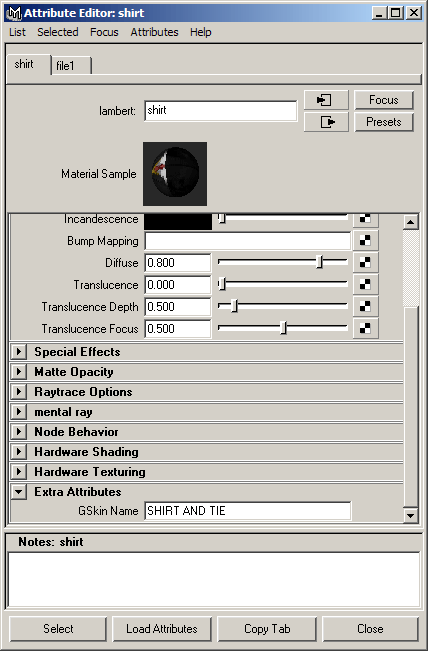The height and width of the screenshot is (651, 428).
Task: Expand the Raytrace Options section
Action: [x=18, y=392]
